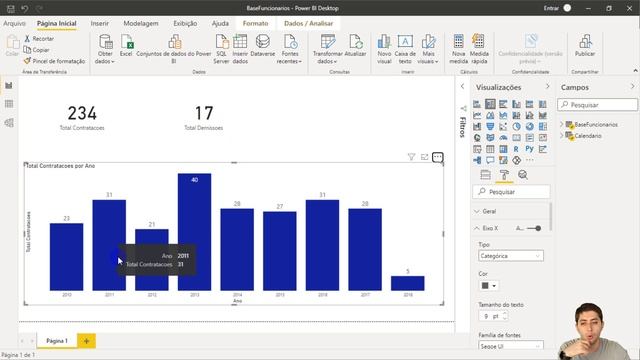Collapse the Visualizações pane
640x360 pixels.
[547, 87]
